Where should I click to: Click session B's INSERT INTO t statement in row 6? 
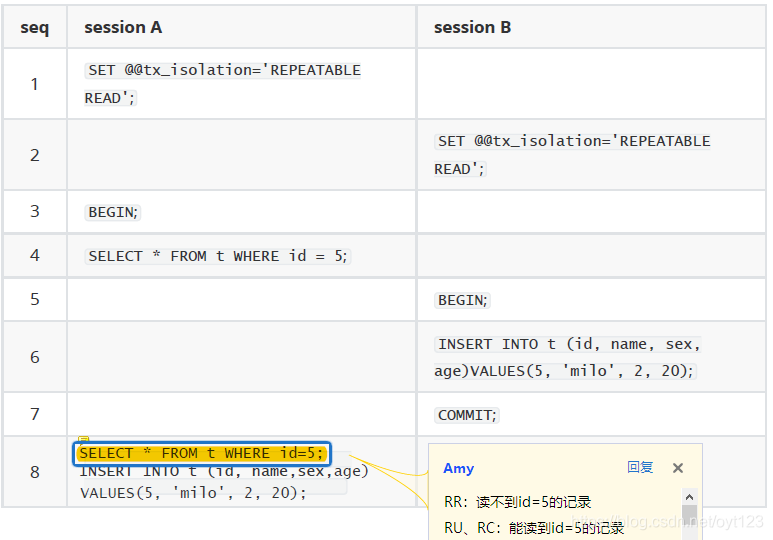point(567,357)
